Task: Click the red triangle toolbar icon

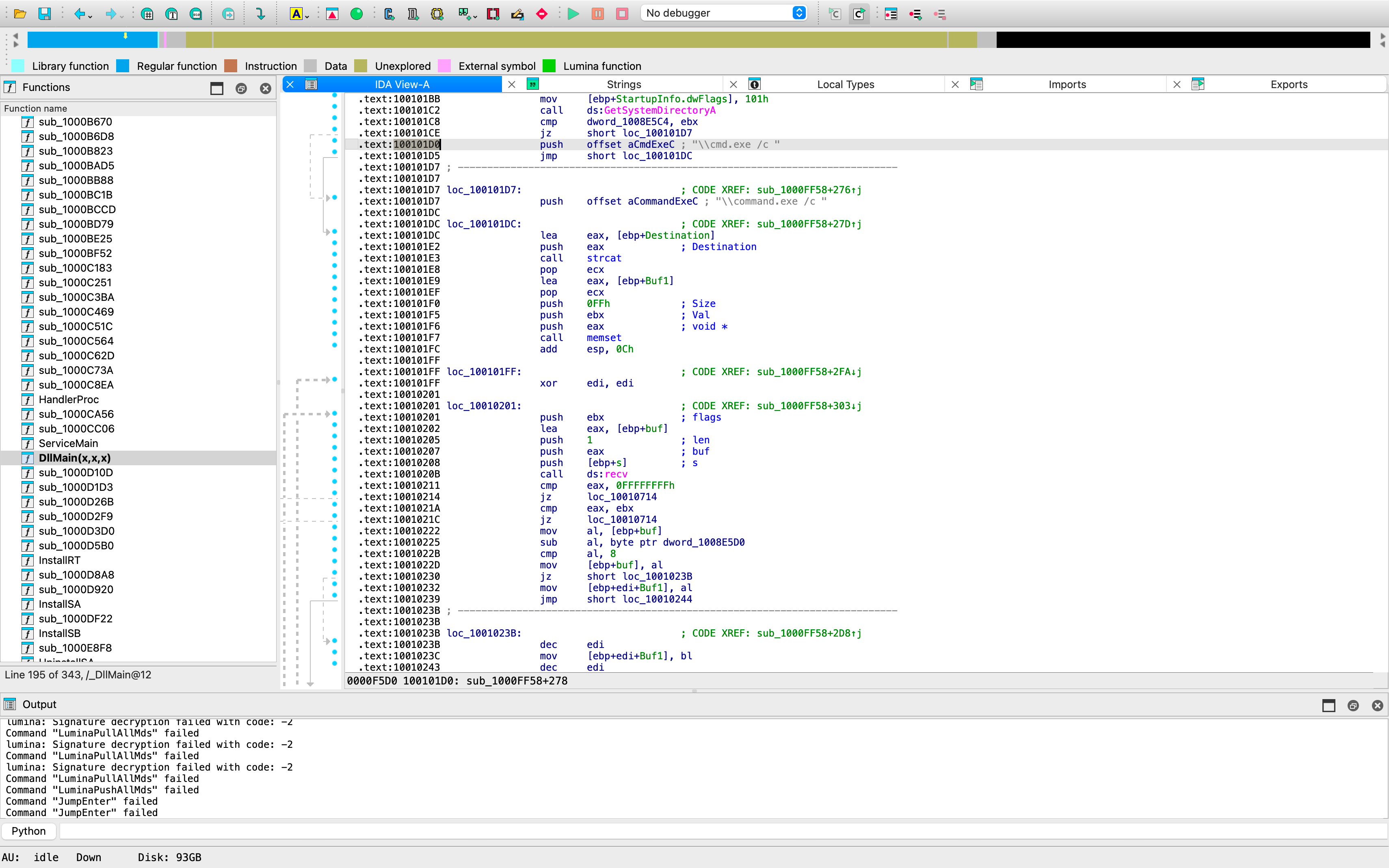Action: 332,14
